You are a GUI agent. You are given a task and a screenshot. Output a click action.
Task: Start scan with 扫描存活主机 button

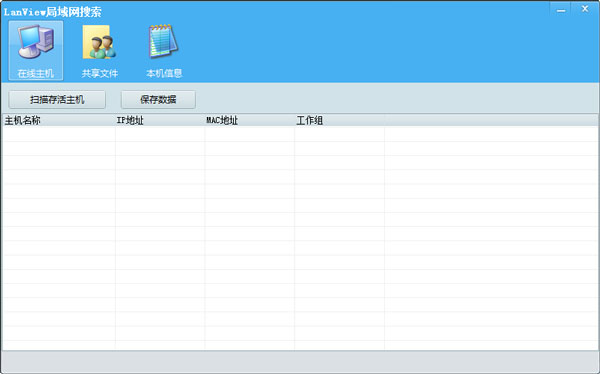click(57, 100)
